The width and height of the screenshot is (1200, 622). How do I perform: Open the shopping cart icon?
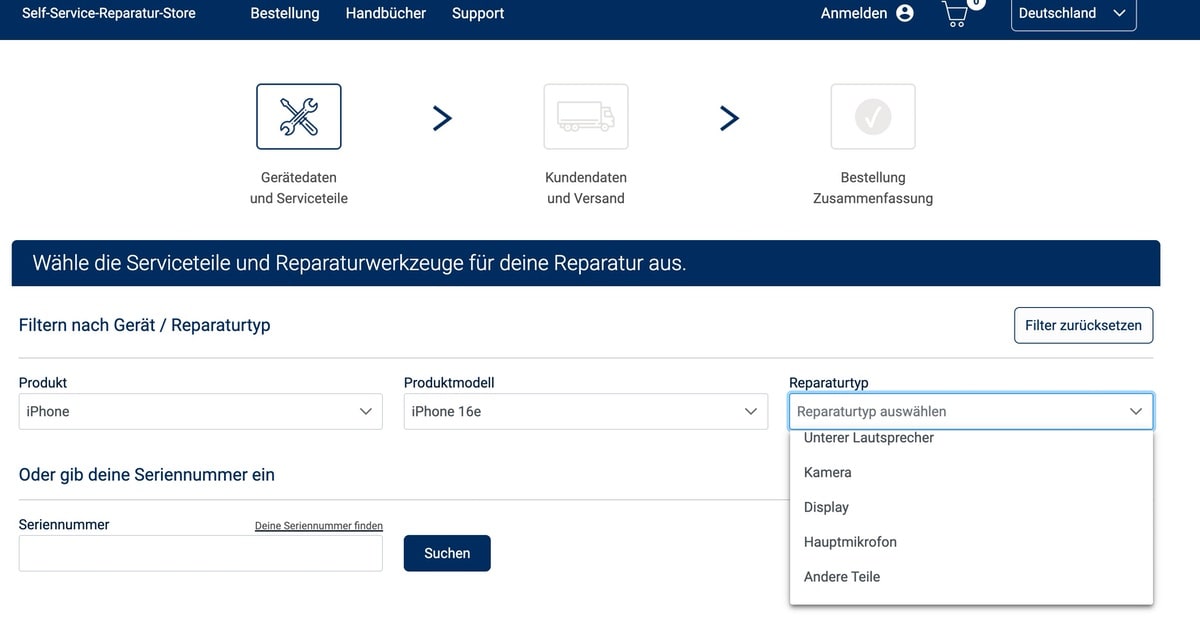coord(956,14)
